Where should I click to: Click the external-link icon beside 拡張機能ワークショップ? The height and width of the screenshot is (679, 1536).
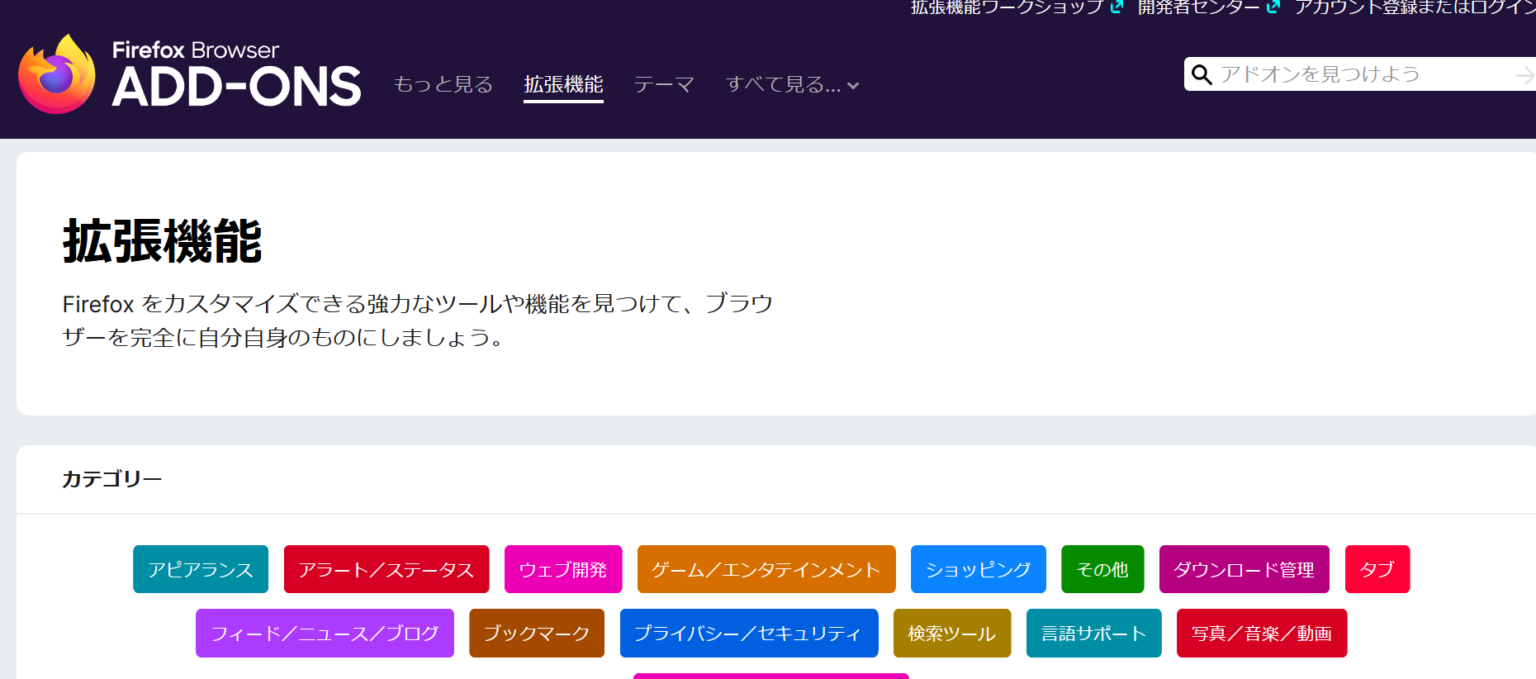1116,8
